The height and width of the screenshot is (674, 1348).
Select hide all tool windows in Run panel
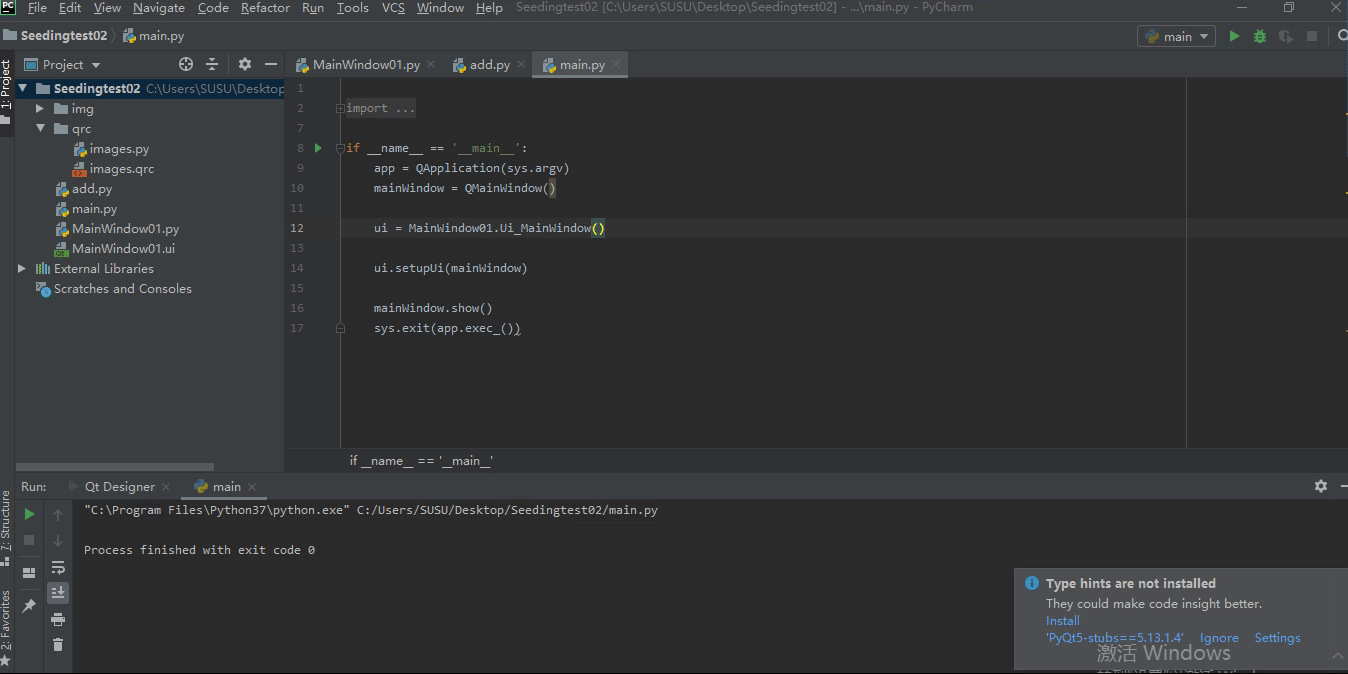click(x=28, y=572)
